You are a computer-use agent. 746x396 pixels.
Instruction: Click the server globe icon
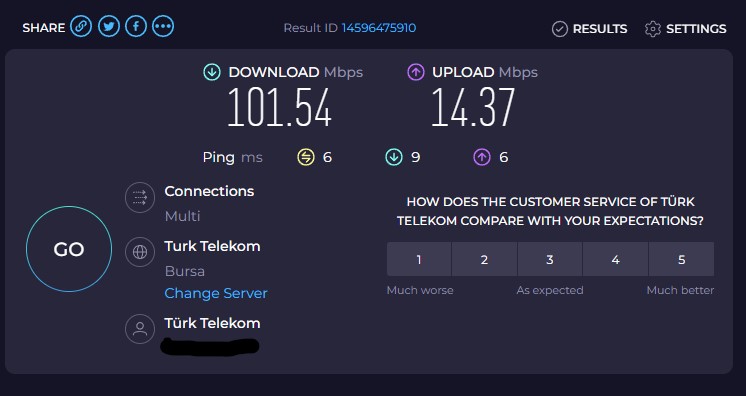(140, 252)
